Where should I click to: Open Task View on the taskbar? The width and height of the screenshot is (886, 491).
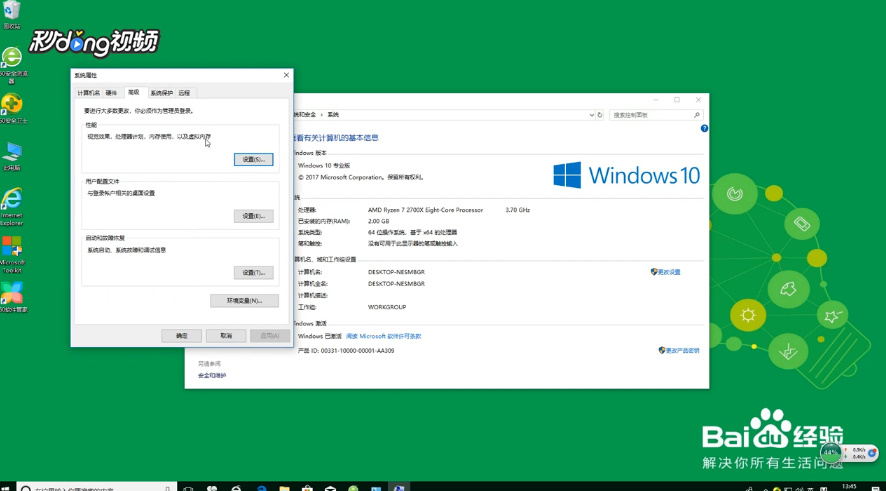point(189,488)
